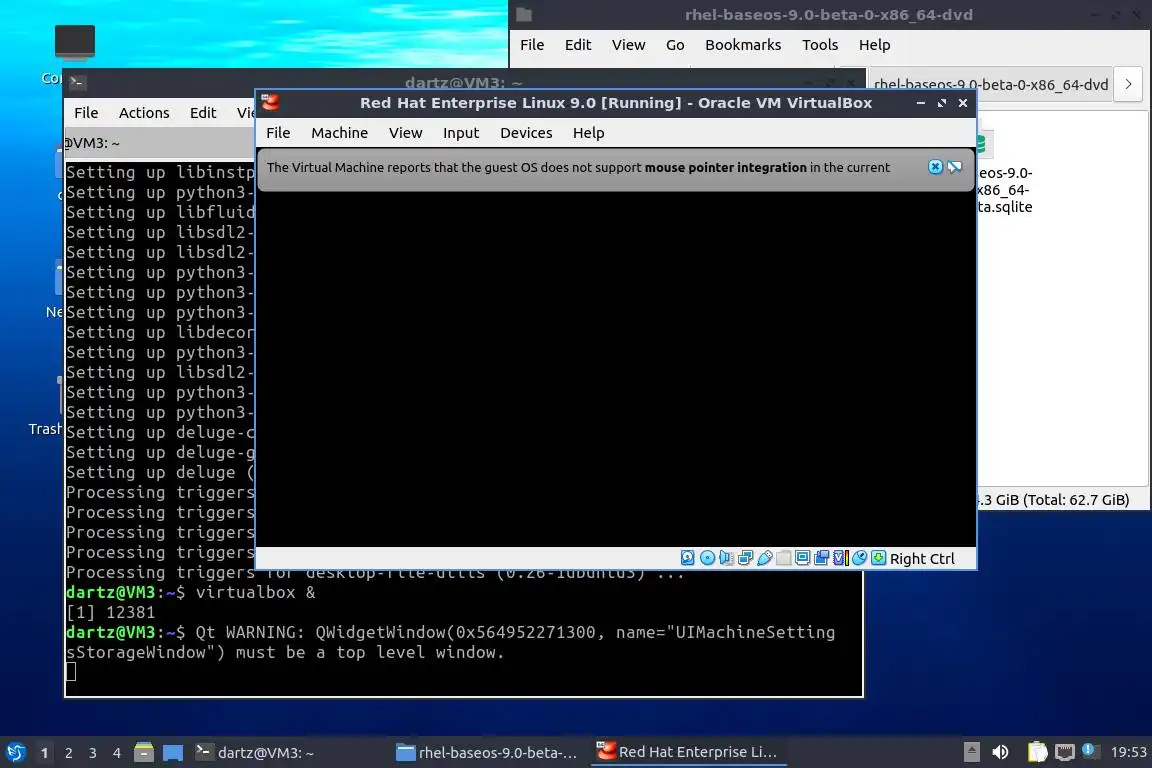Switch to rhel-baseos file manager taskbar entry
1152x768 pixels.
coord(486,752)
